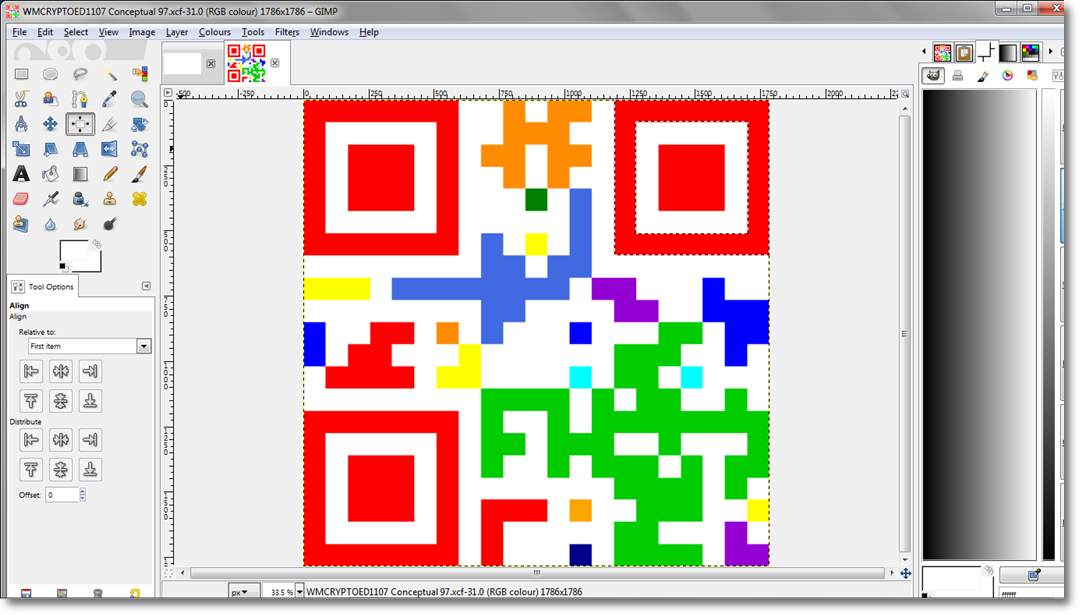
Task: Open the Layer menu
Action: 176,32
